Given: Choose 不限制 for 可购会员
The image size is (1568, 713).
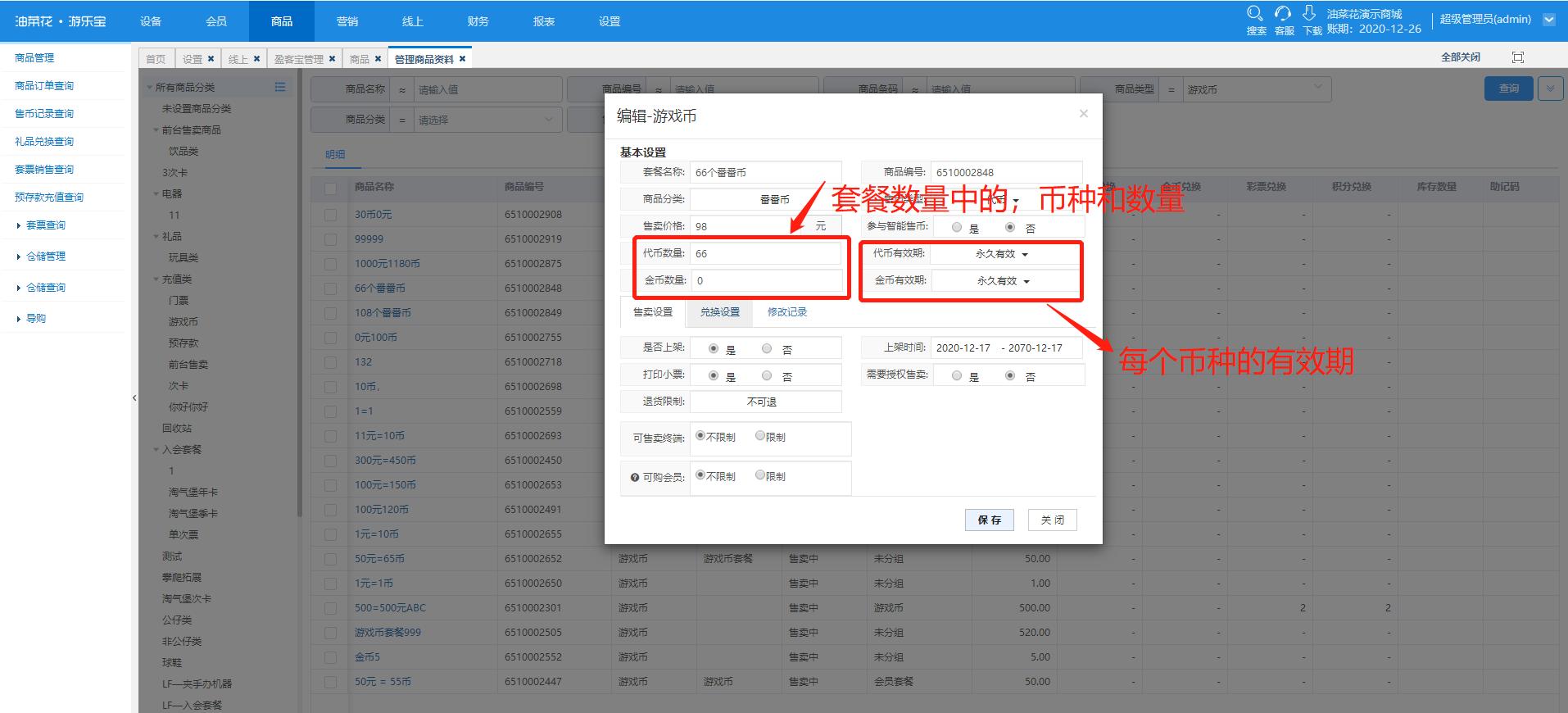Looking at the screenshot, I should pyautogui.click(x=700, y=475).
